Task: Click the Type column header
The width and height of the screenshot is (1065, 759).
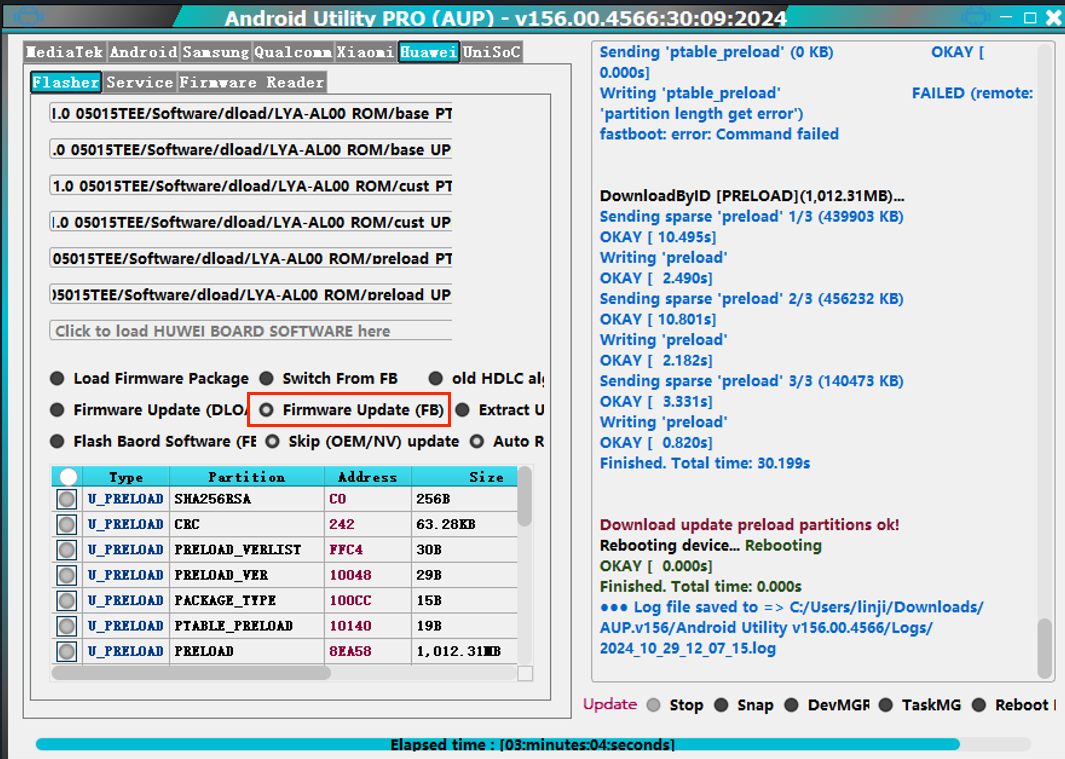Action: pyautogui.click(x=126, y=477)
